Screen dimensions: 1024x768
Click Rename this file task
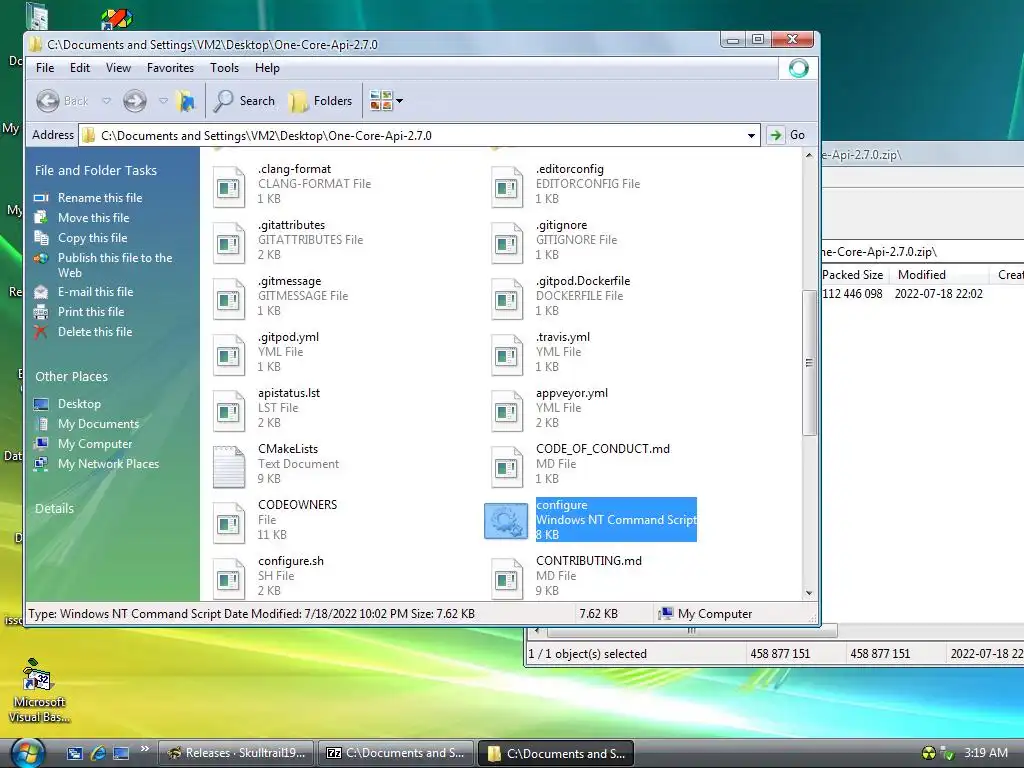(x=100, y=198)
